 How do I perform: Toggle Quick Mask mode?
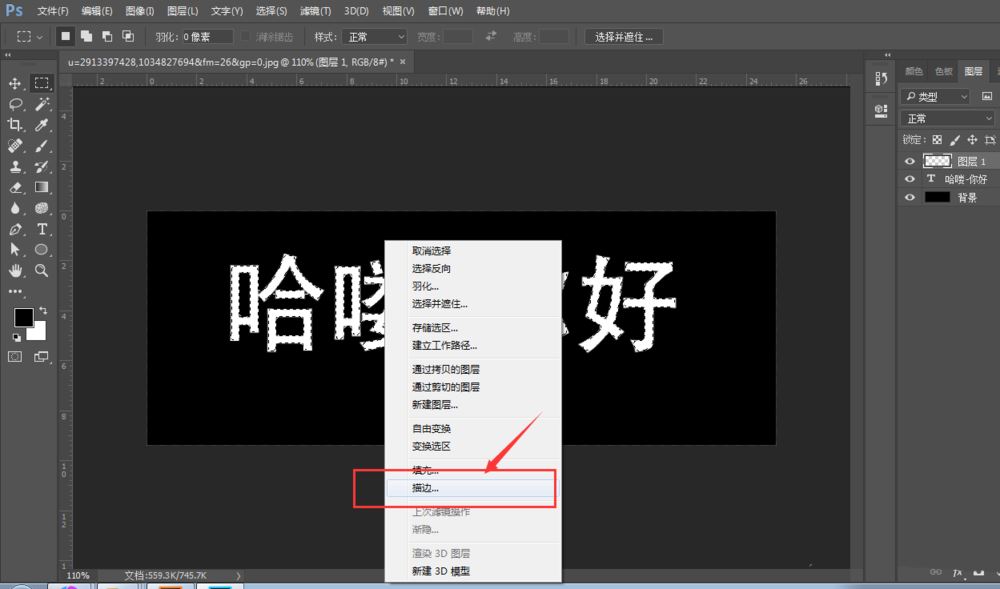15,357
